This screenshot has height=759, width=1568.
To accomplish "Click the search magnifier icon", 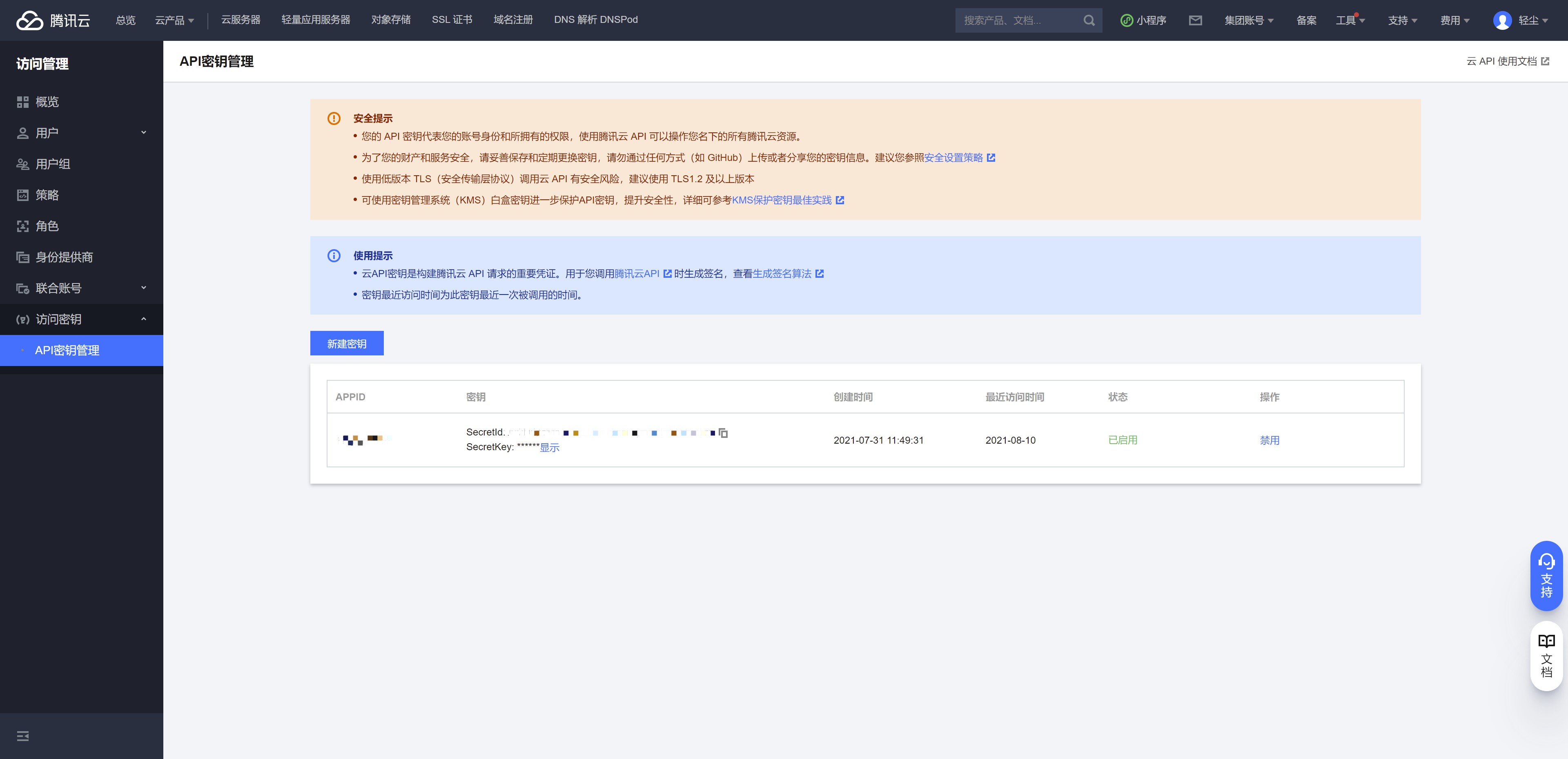I will coord(1089,20).
